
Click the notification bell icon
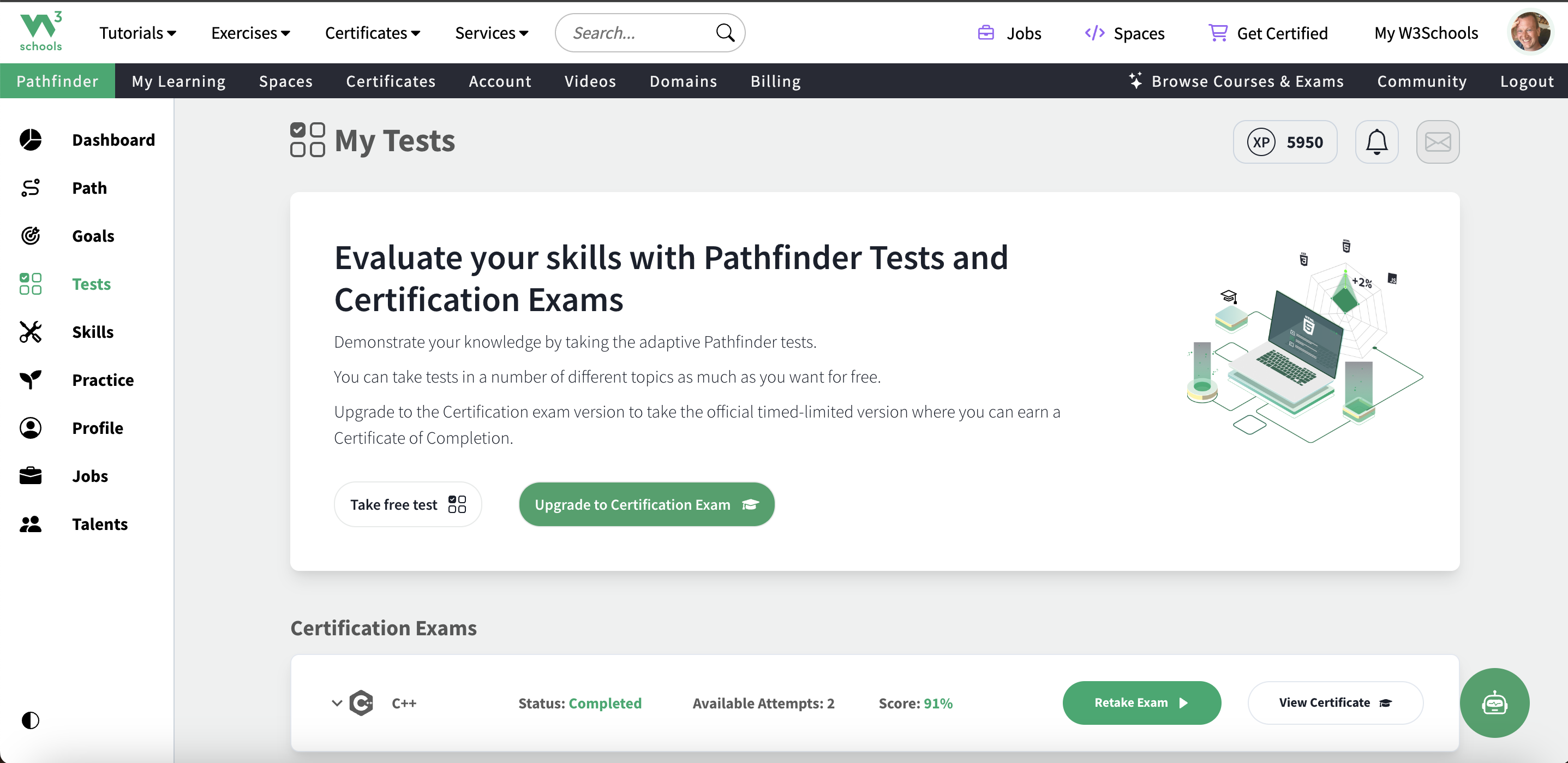[x=1377, y=142]
